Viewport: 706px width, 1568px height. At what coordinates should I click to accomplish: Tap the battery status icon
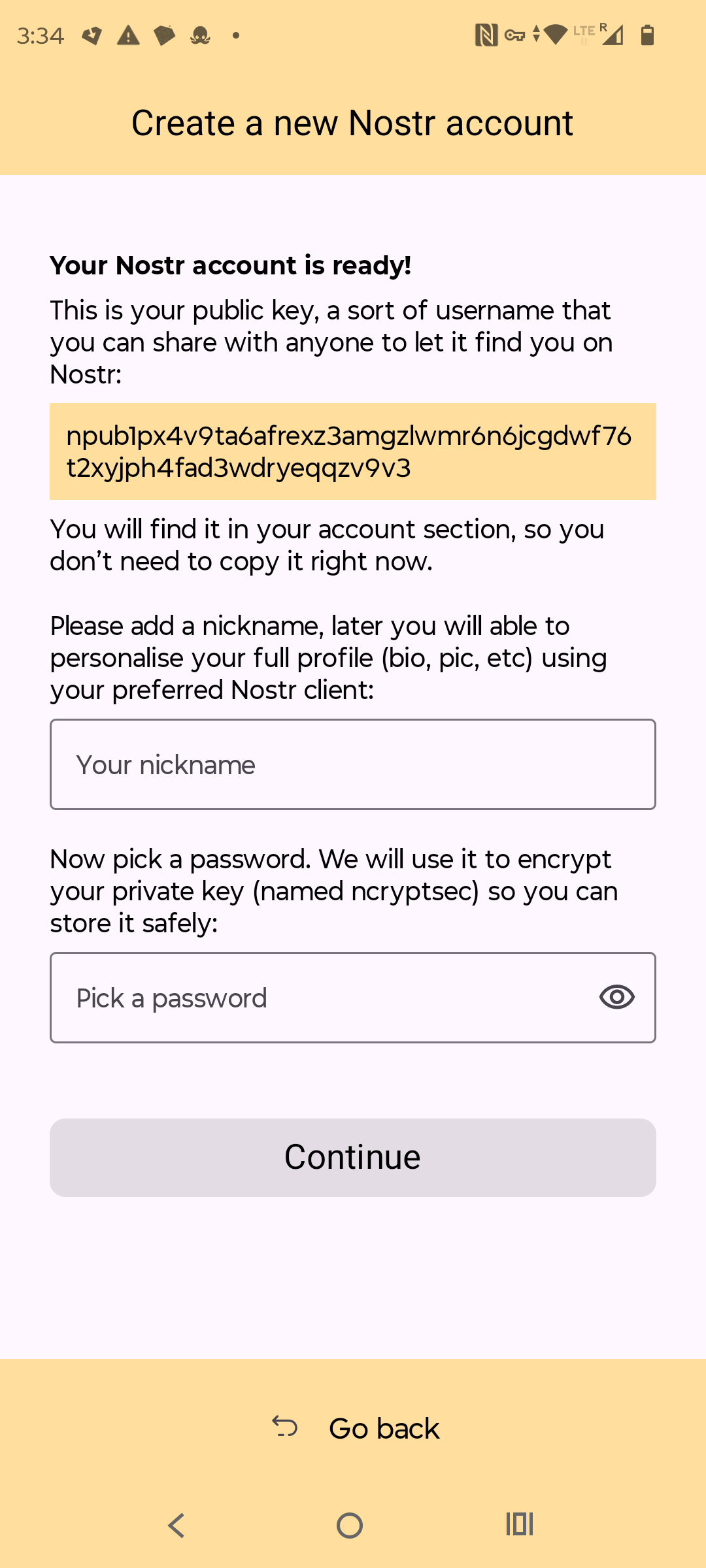(x=647, y=35)
